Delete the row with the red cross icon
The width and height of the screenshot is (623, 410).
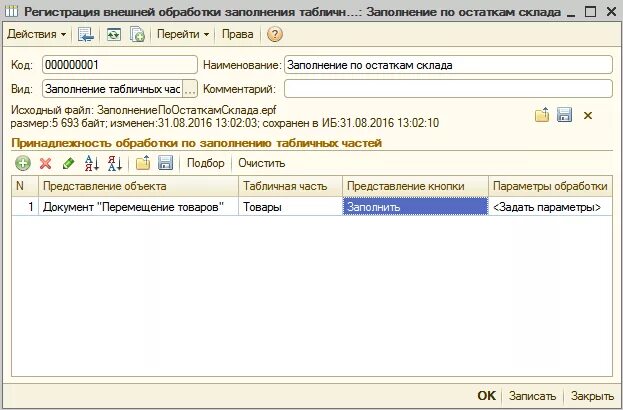pyautogui.click(x=46, y=163)
